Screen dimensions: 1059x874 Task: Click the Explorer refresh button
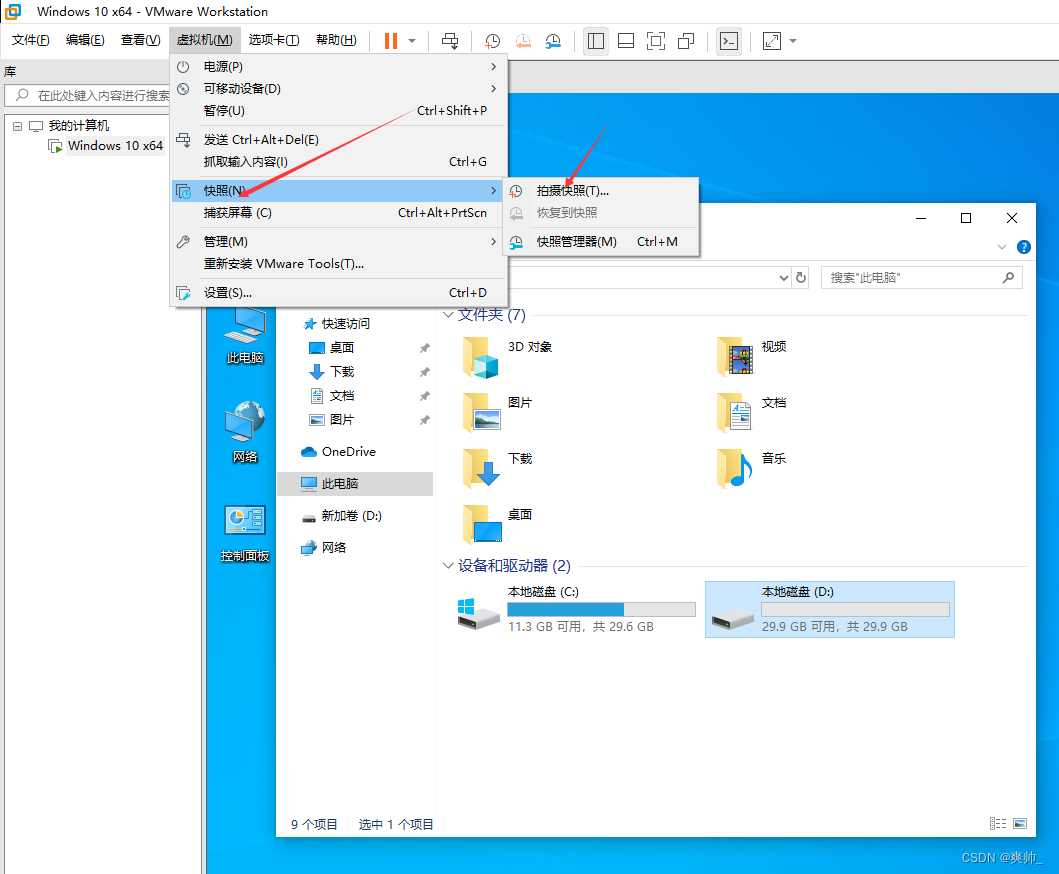click(801, 278)
